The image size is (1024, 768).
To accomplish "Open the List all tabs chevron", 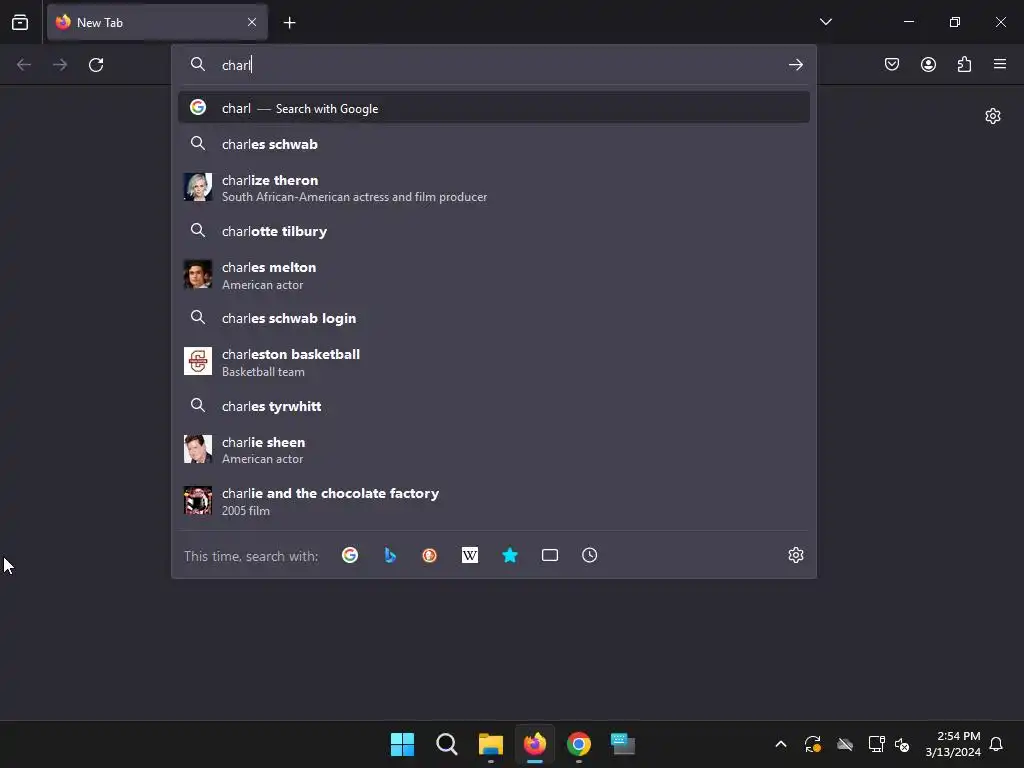I will [x=825, y=22].
